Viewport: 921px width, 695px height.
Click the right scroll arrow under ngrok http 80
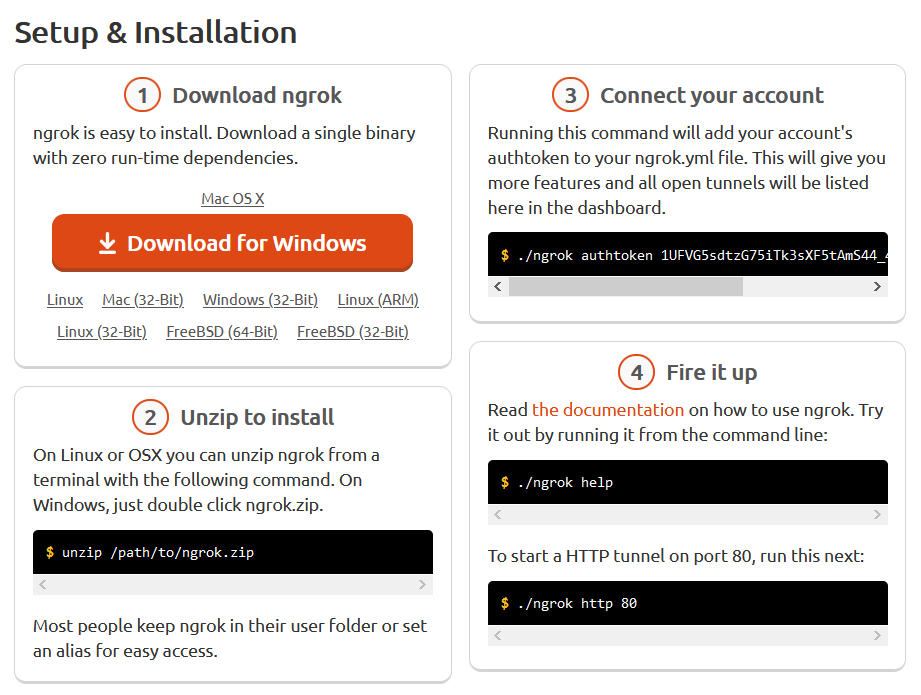point(879,635)
